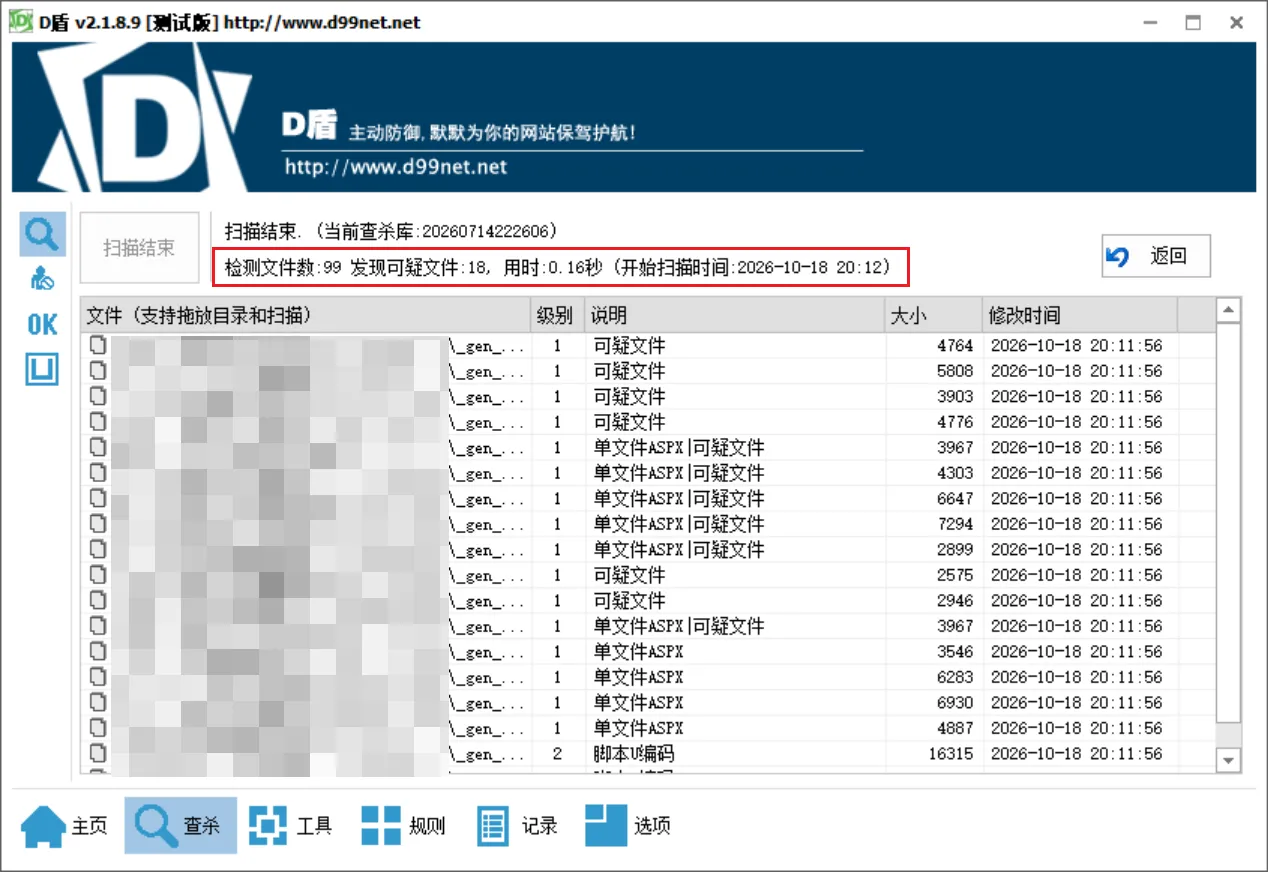Click file icon of row with size 4887
The height and width of the screenshot is (872, 1268).
pyautogui.click(x=97, y=728)
